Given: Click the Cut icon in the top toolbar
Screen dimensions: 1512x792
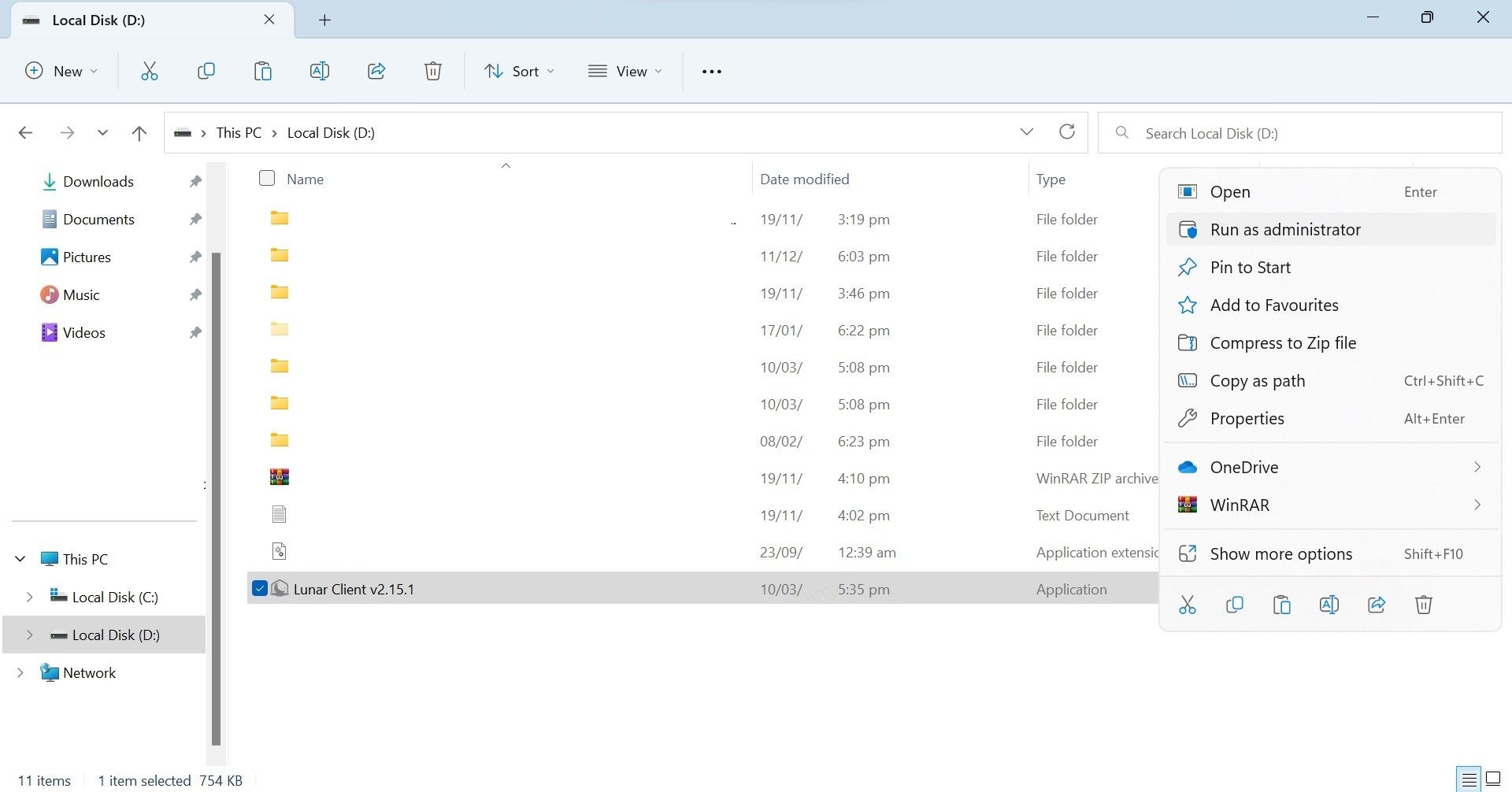Looking at the screenshot, I should click(x=149, y=72).
